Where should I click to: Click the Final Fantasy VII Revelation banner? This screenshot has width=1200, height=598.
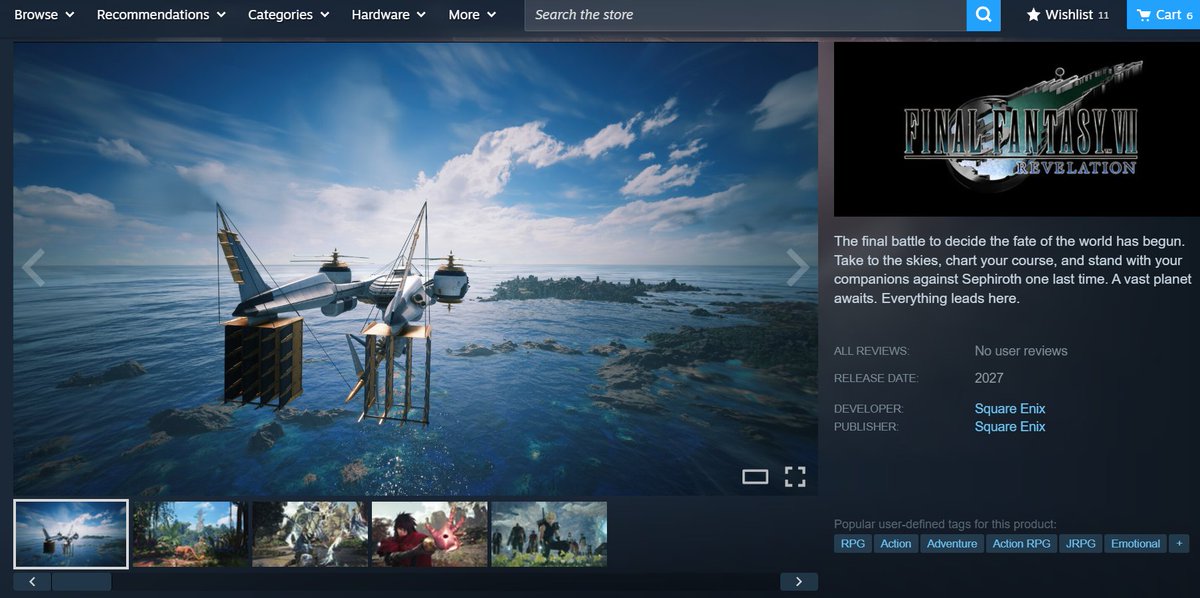[1017, 130]
